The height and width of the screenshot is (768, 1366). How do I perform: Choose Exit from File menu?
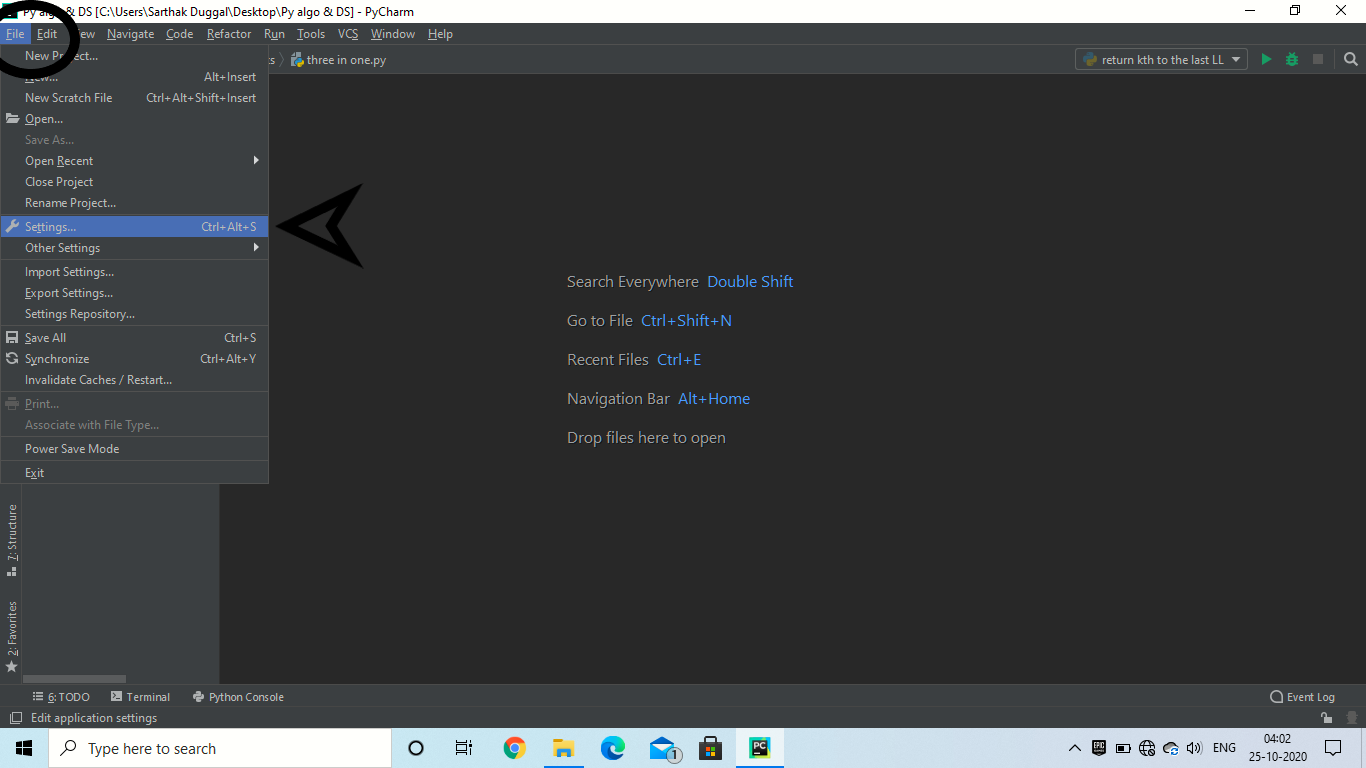click(x=134, y=473)
